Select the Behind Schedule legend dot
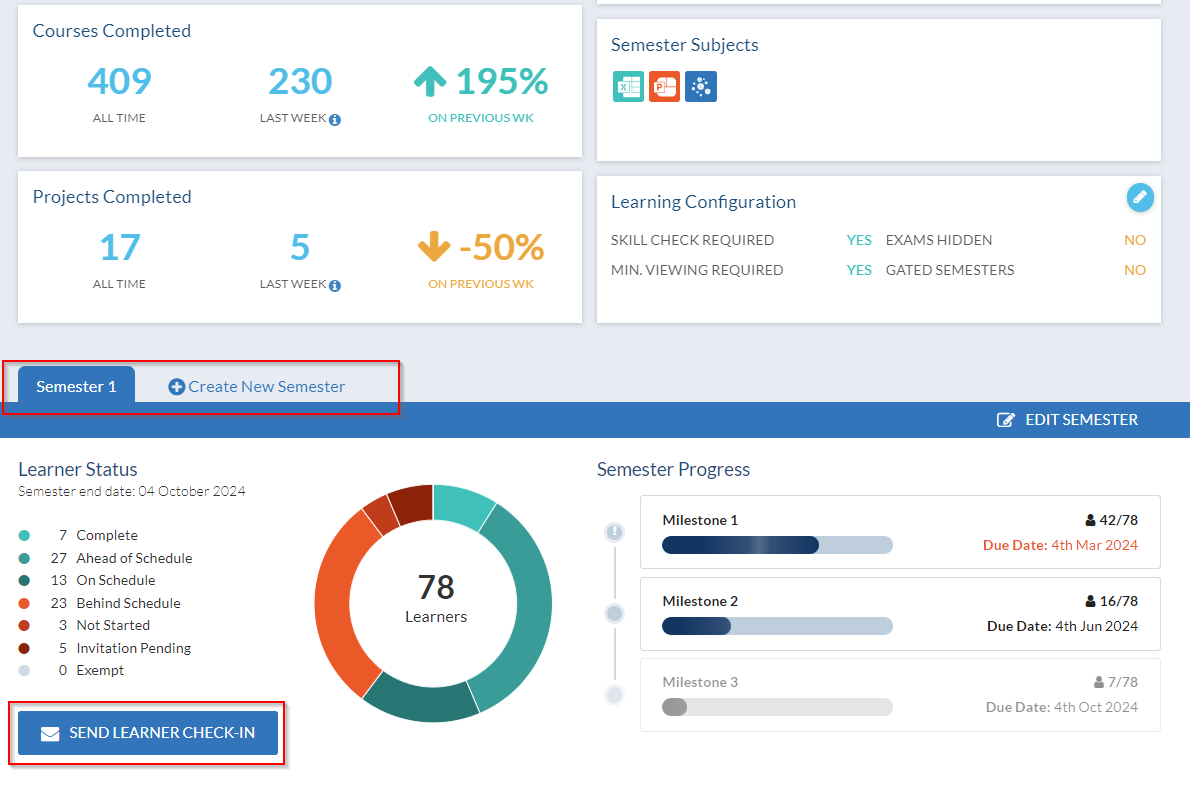Screen dimensions: 1190x793 (x=24, y=603)
